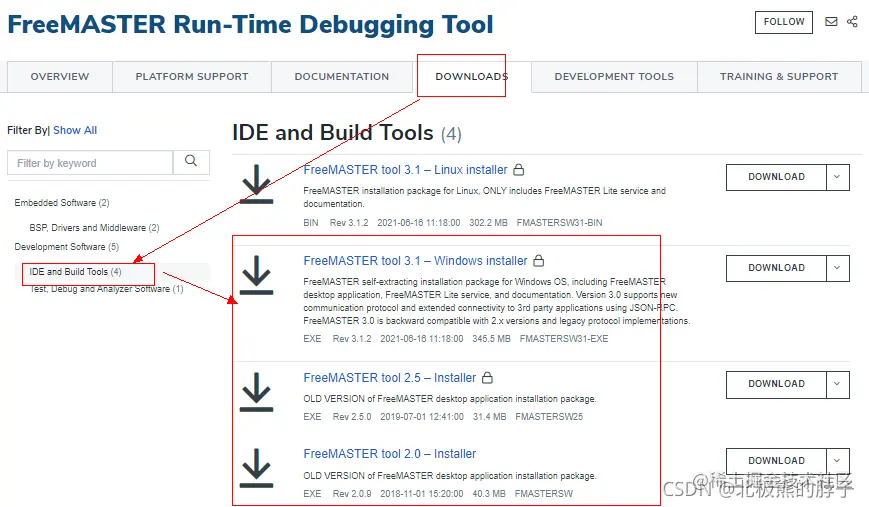Download FreeMASTER tool 2.0 installer
Screen dimensions: 869x507
(x=776, y=460)
